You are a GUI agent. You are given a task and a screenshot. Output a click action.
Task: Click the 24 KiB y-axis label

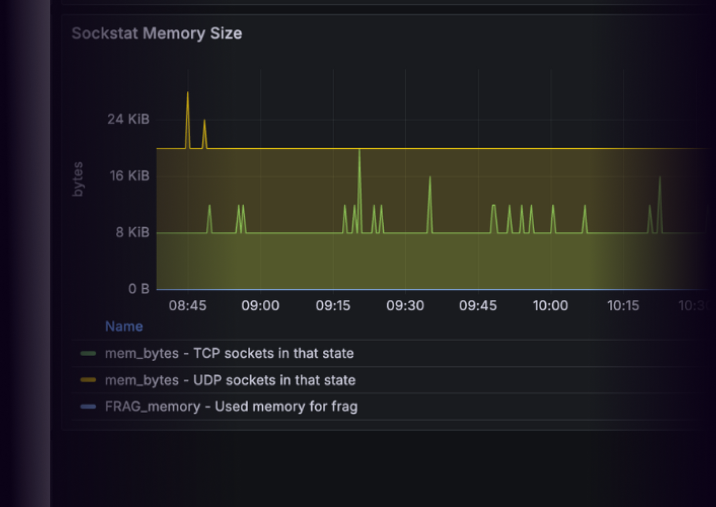coord(128,119)
